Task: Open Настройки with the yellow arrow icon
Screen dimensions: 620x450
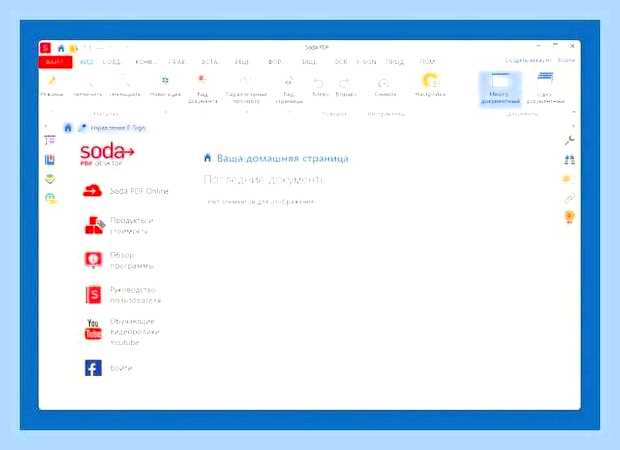Action: coord(430,85)
